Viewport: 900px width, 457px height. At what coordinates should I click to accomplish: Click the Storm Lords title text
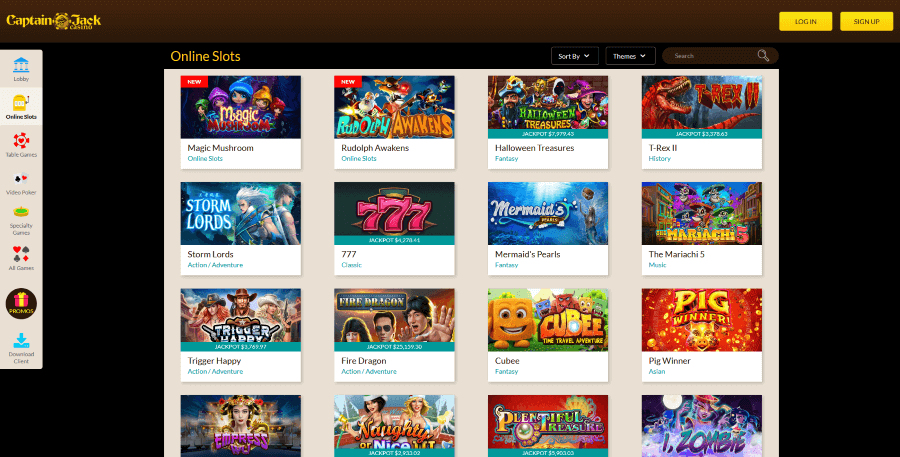click(210, 254)
